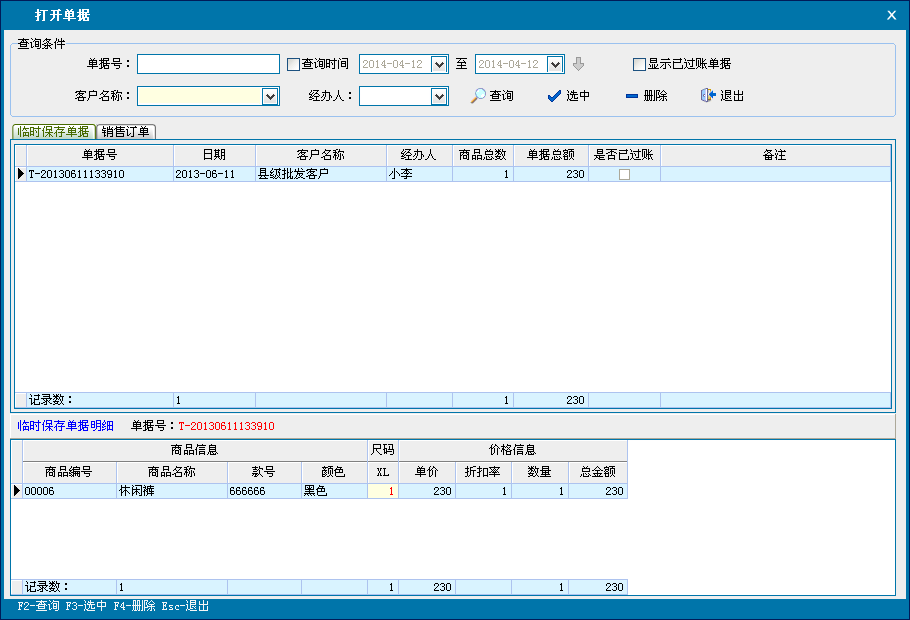Click the door 退出 exit icon
The image size is (910, 620).
[x=708, y=96]
